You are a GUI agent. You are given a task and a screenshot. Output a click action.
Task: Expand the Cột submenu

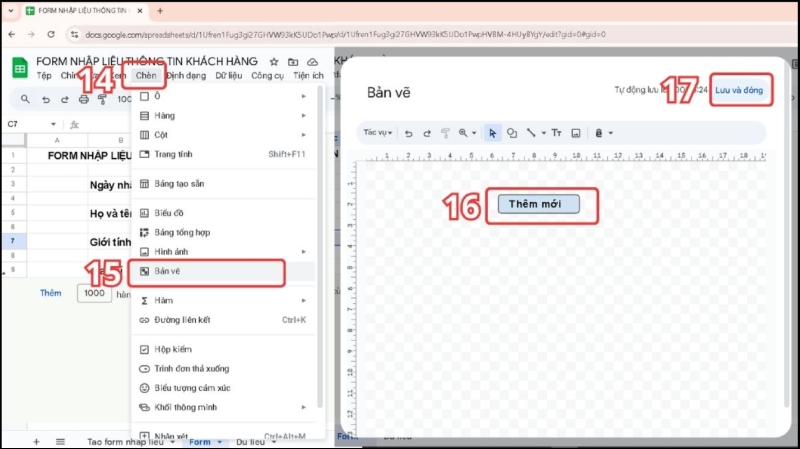pyautogui.click(x=304, y=135)
